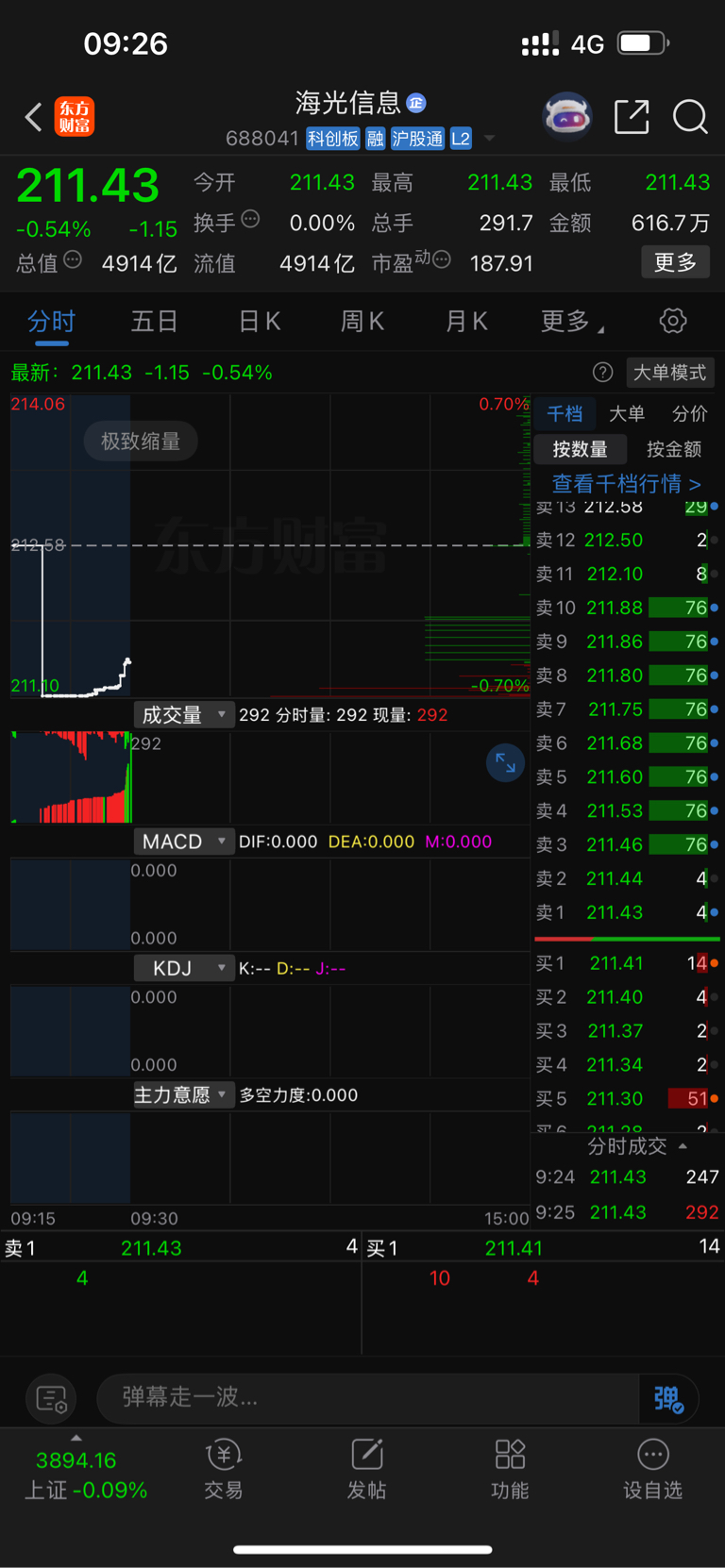This screenshot has width=725, height=1568.
Task: Tap the 沪股通 tag
Action: pyautogui.click(x=417, y=139)
